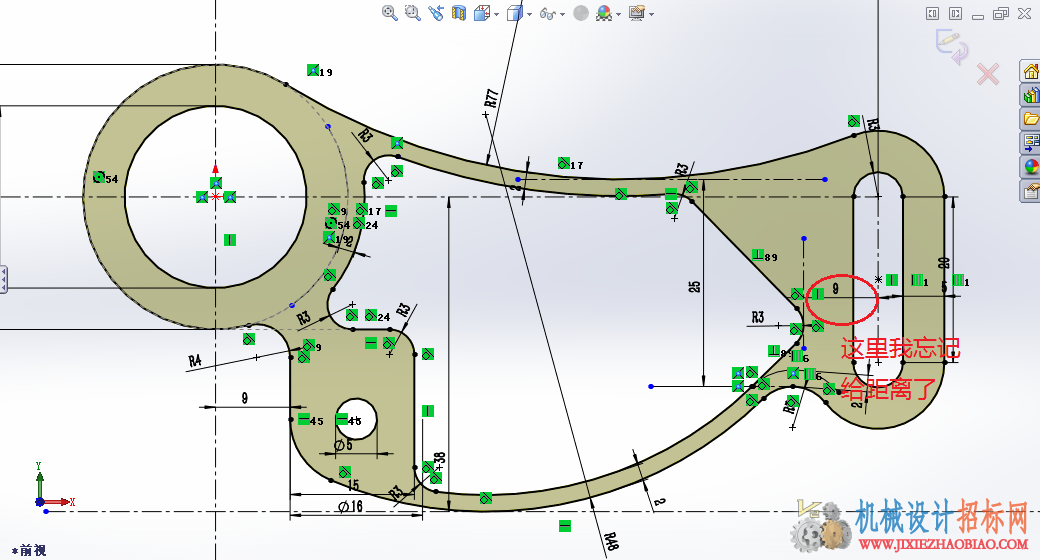The image size is (1040, 560).
Task: Return to the Previous View
Action: [x=436, y=13]
